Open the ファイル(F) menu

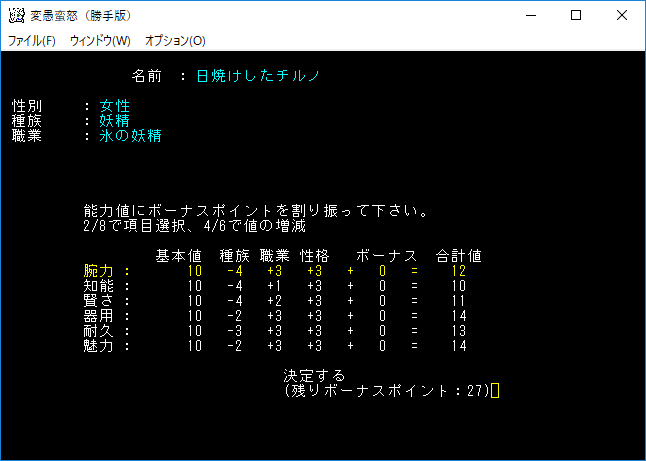(32, 41)
